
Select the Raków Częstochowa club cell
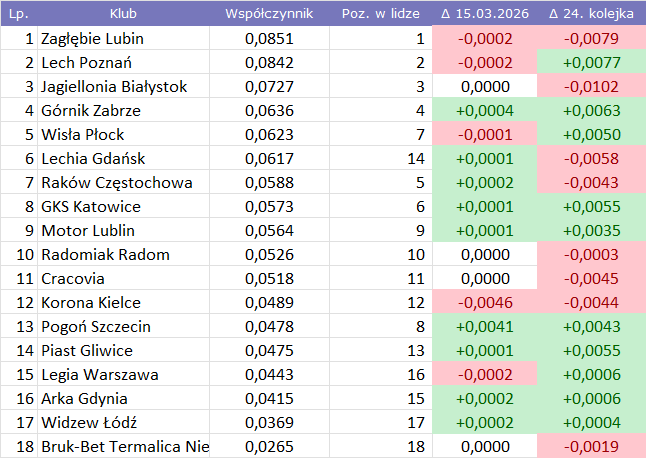click(116, 183)
